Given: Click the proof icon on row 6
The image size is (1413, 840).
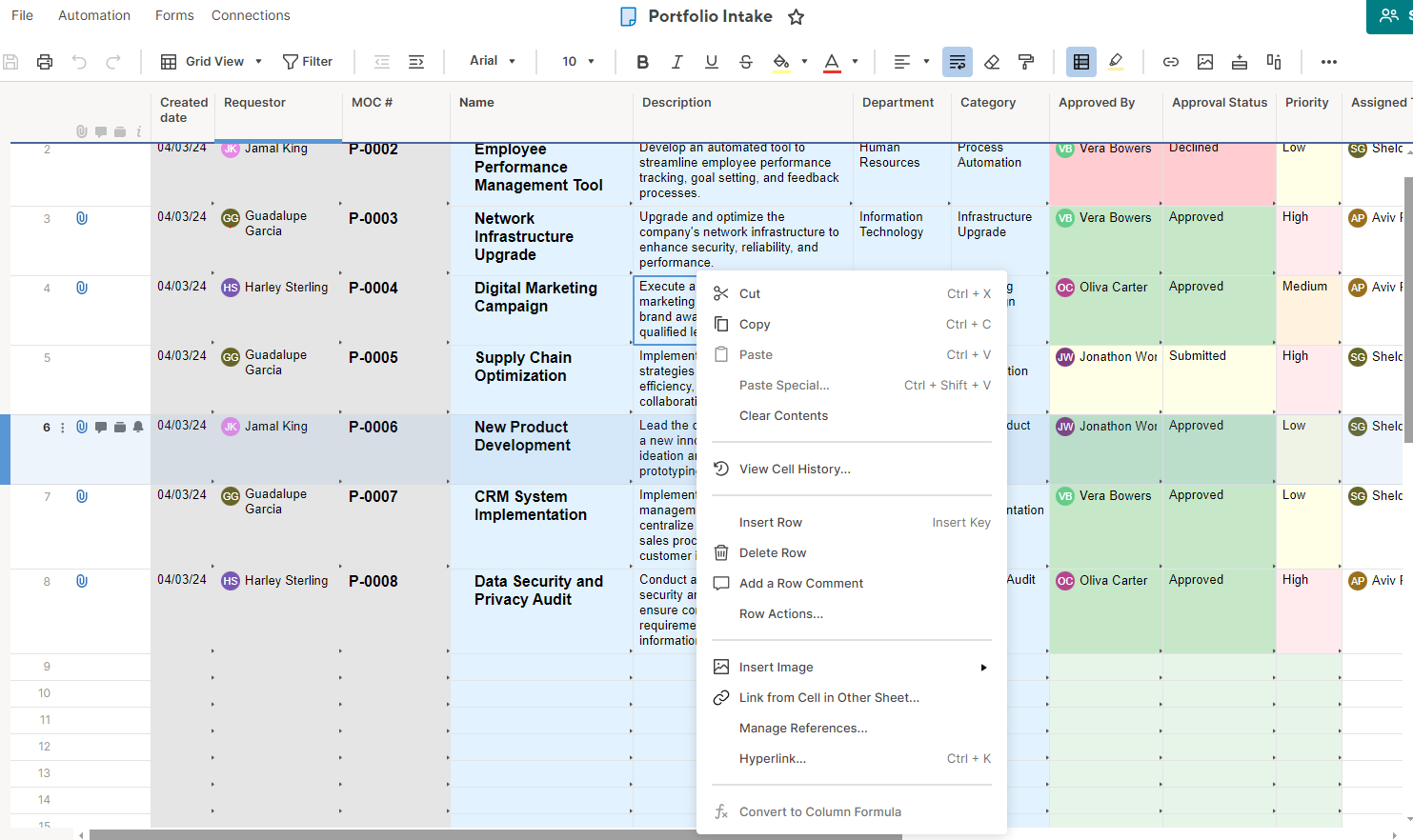Looking at the screenshot, I should pyautogui.click(x=120, y=428).
